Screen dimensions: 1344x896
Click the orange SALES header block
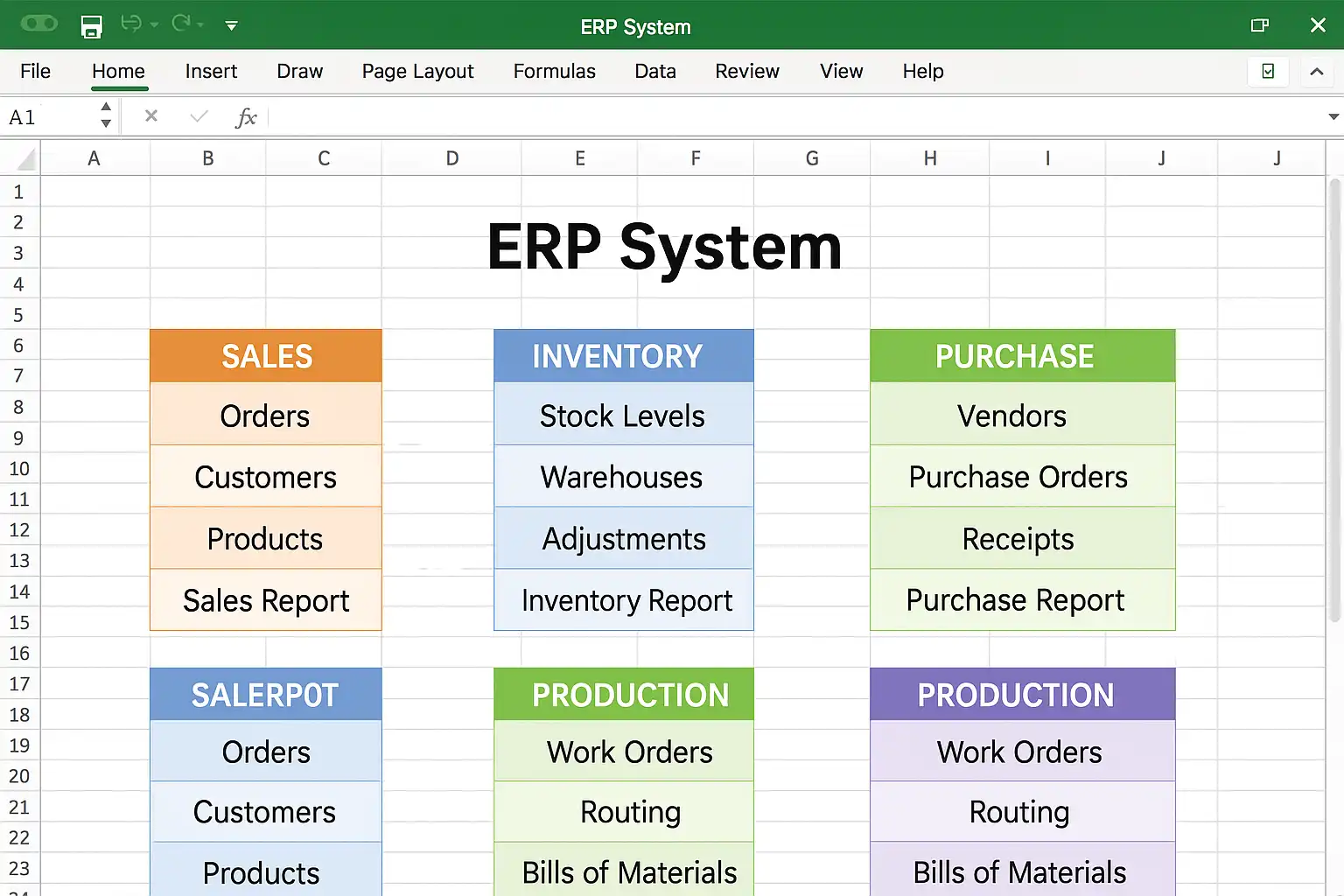point(266,356)
